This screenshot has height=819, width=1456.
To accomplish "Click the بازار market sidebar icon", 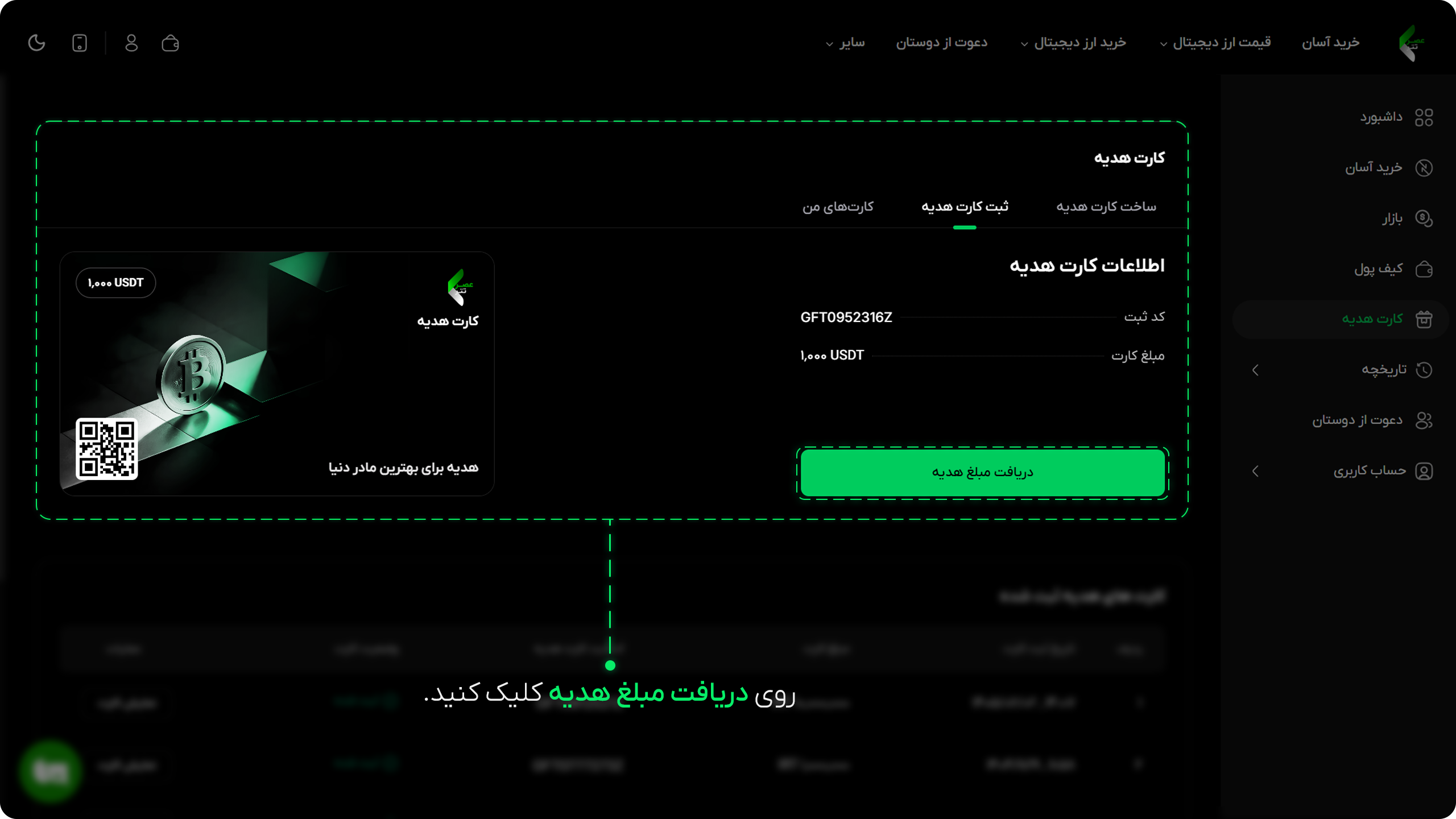I will tap(1424, 218).
